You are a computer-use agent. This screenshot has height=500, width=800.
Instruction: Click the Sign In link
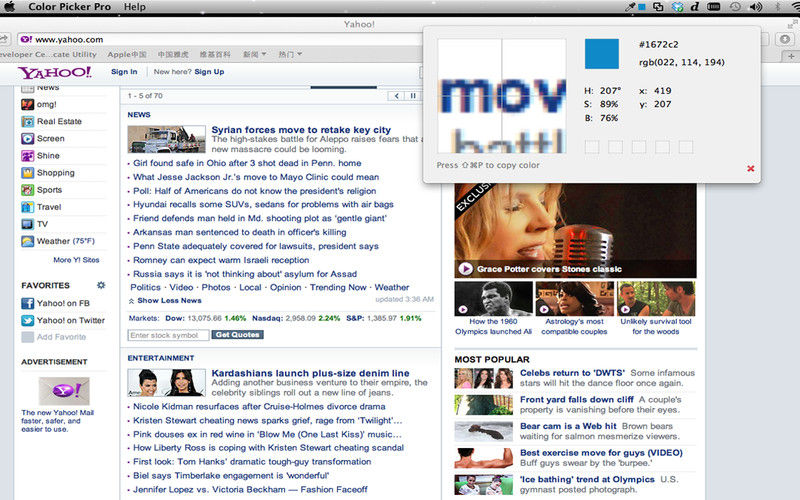tap(124, 72)
